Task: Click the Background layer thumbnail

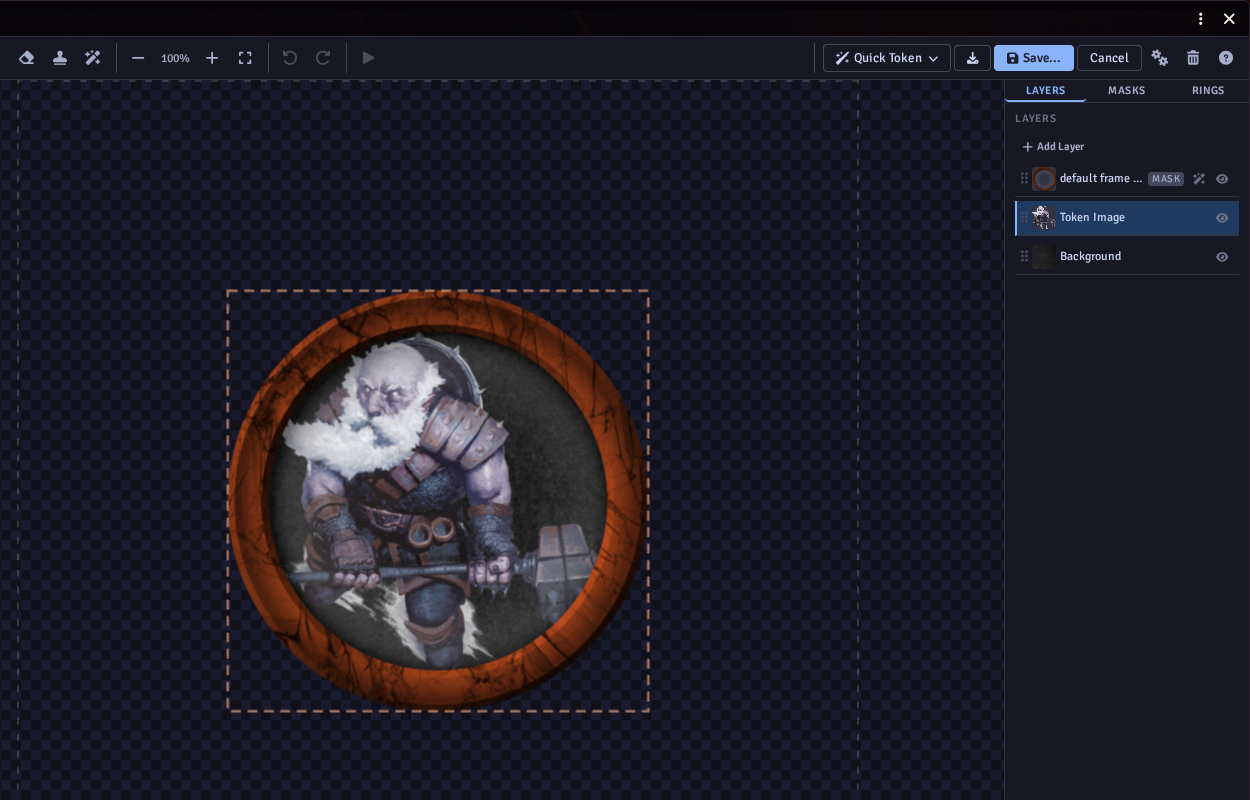Action: coord(1044,257)
